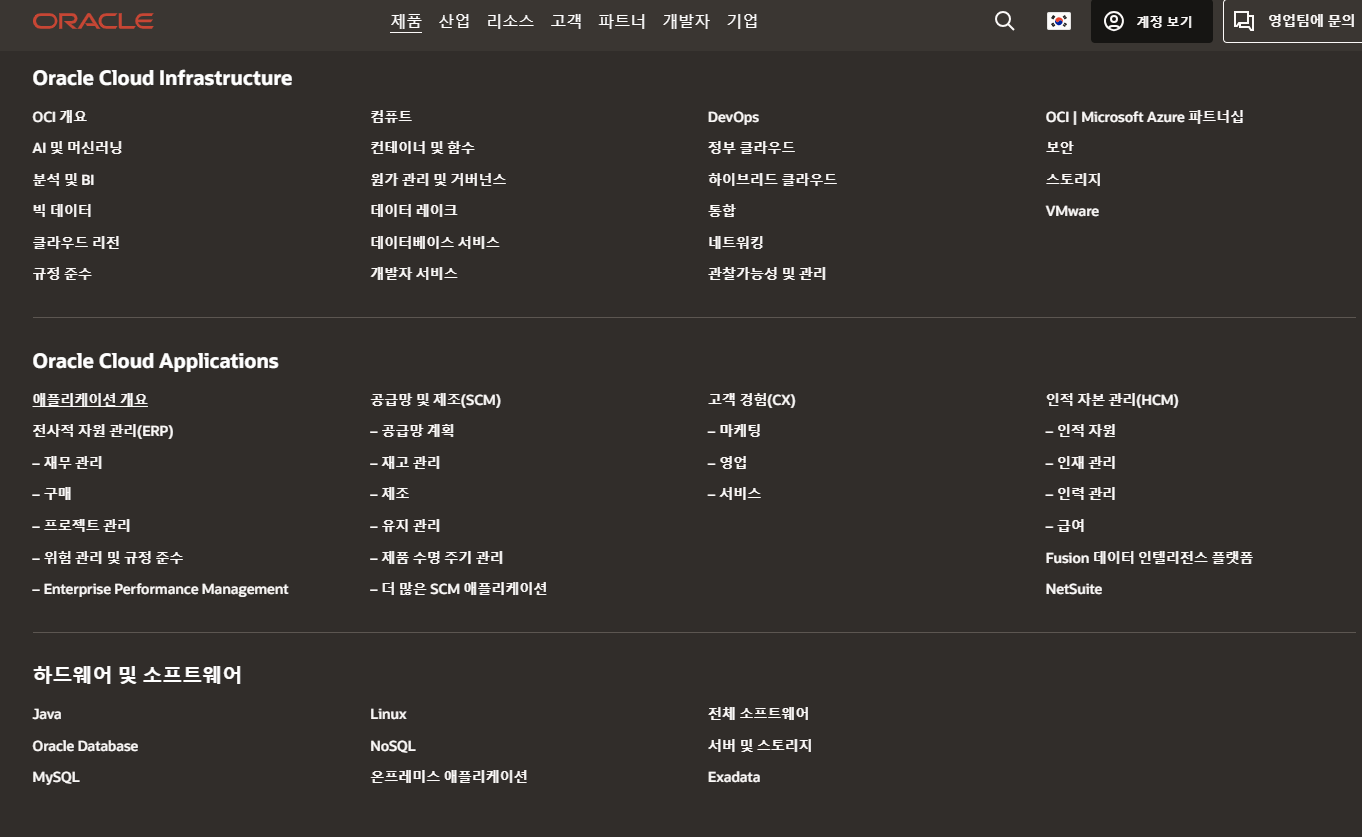Open 네트워킹 link

(735, 243)
